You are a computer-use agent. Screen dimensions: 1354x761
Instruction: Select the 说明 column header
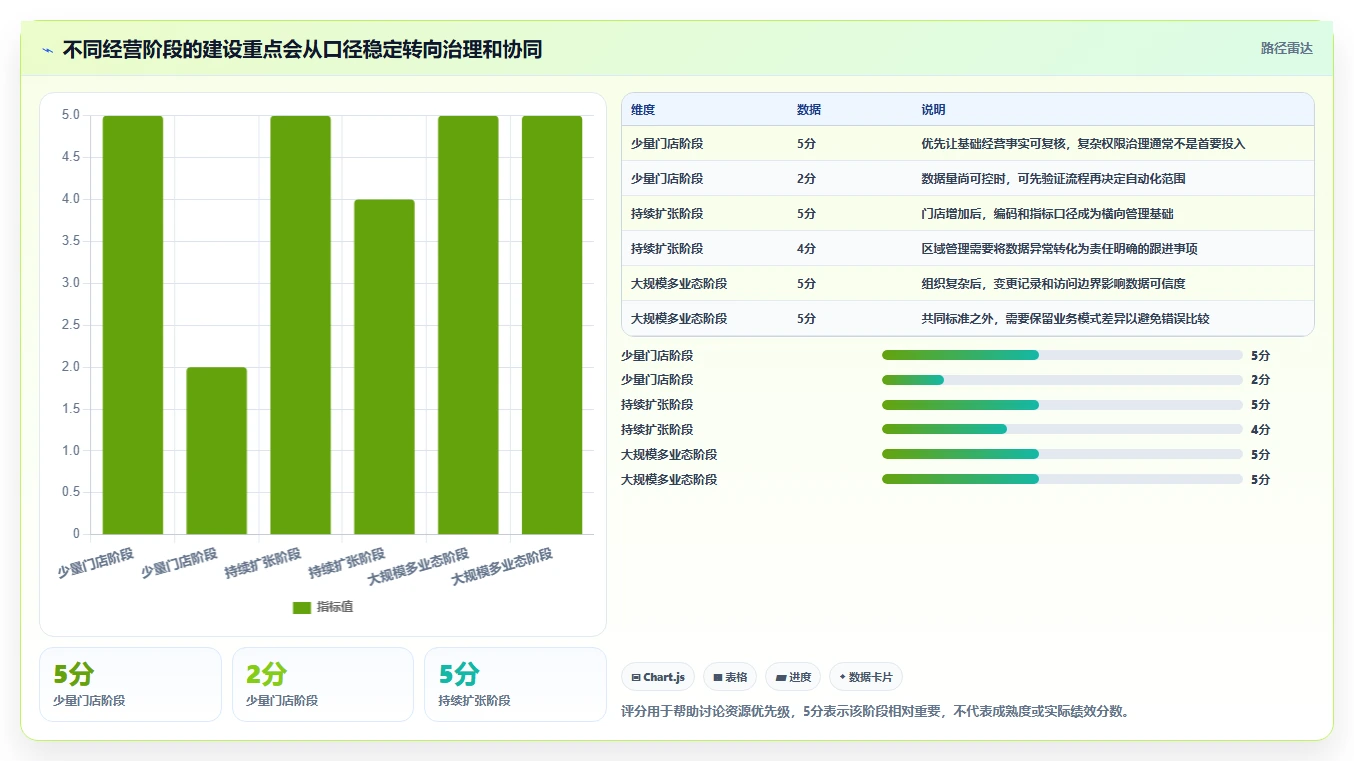933,110
